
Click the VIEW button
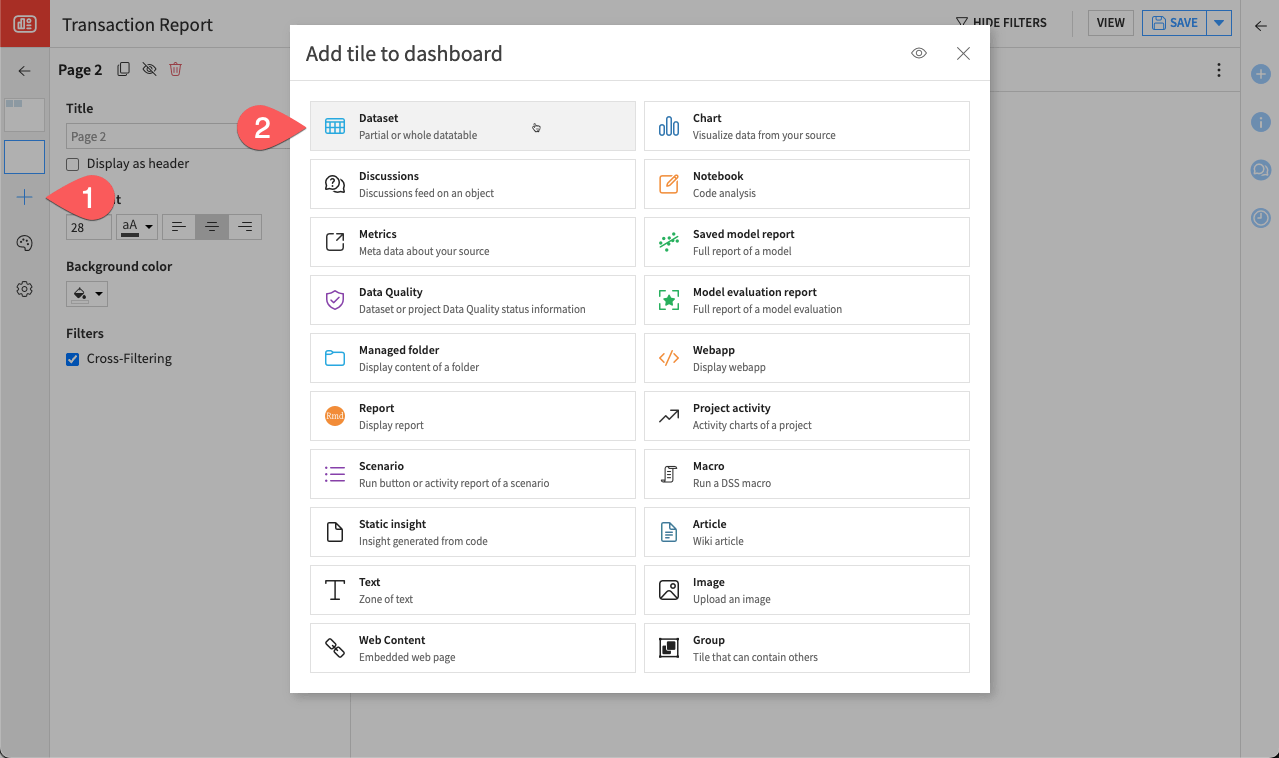1110,22
